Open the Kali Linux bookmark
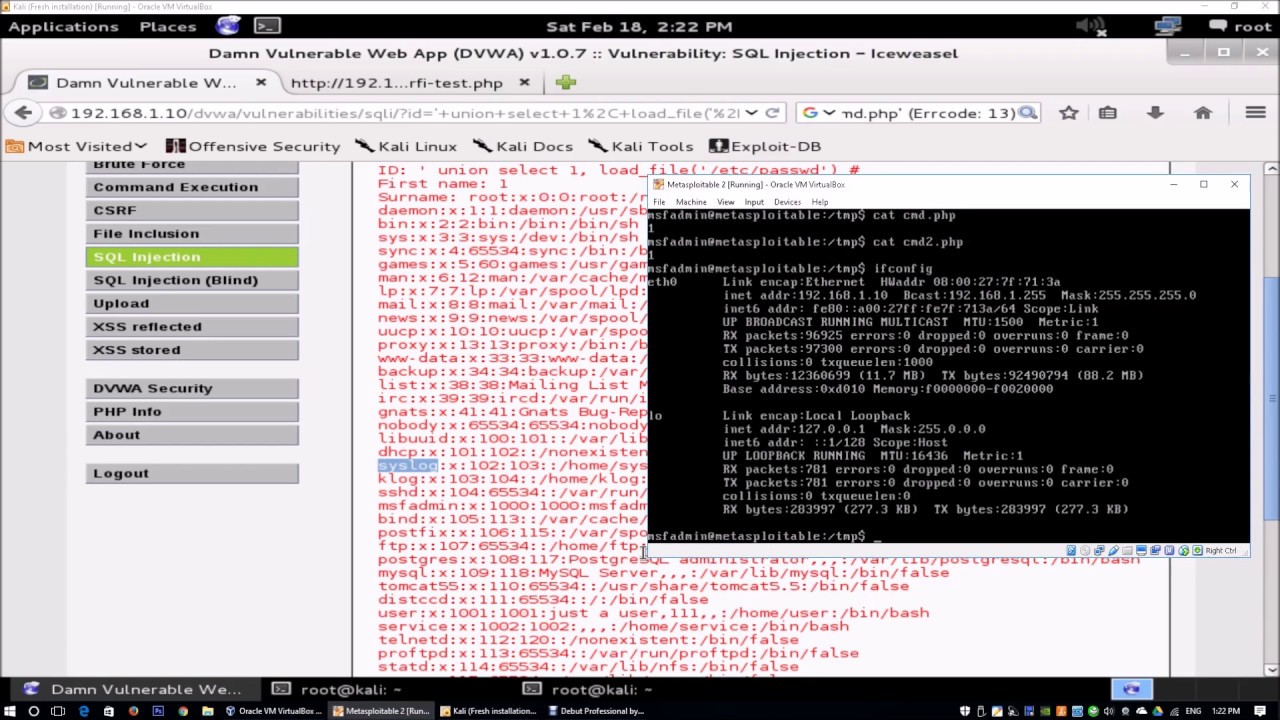 click(406, 146)
